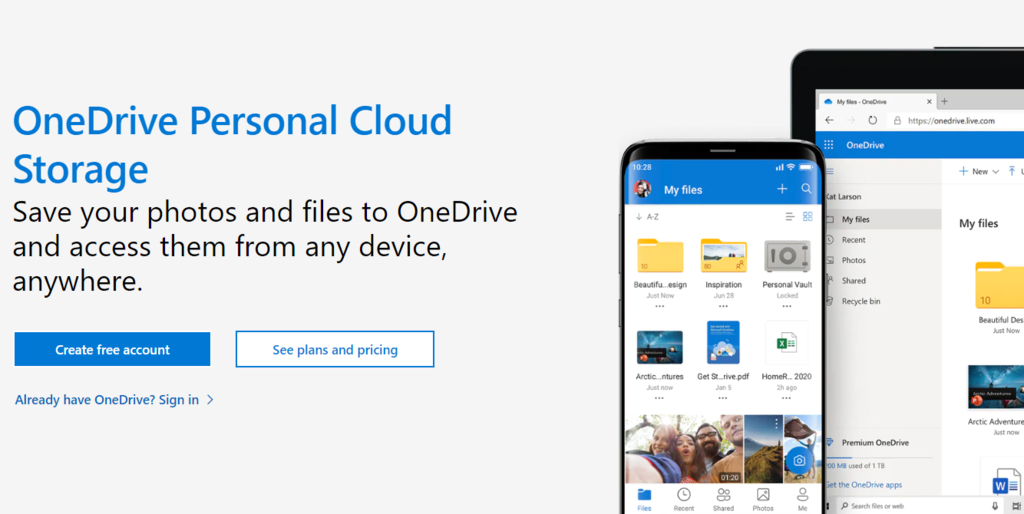Switch phone view to list layout icon
This screenshot has width=1024, height=514.
tap(790, 217)
